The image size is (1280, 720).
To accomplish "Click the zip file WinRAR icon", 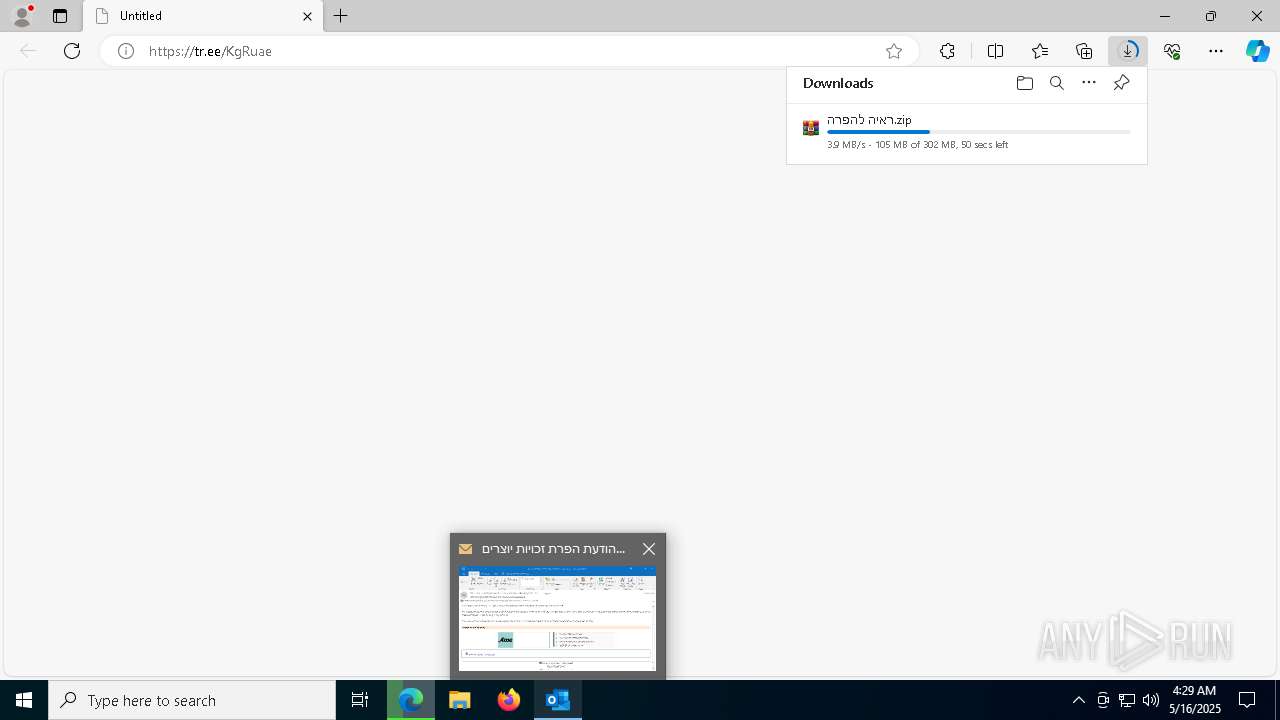I will tap(811, 128).
